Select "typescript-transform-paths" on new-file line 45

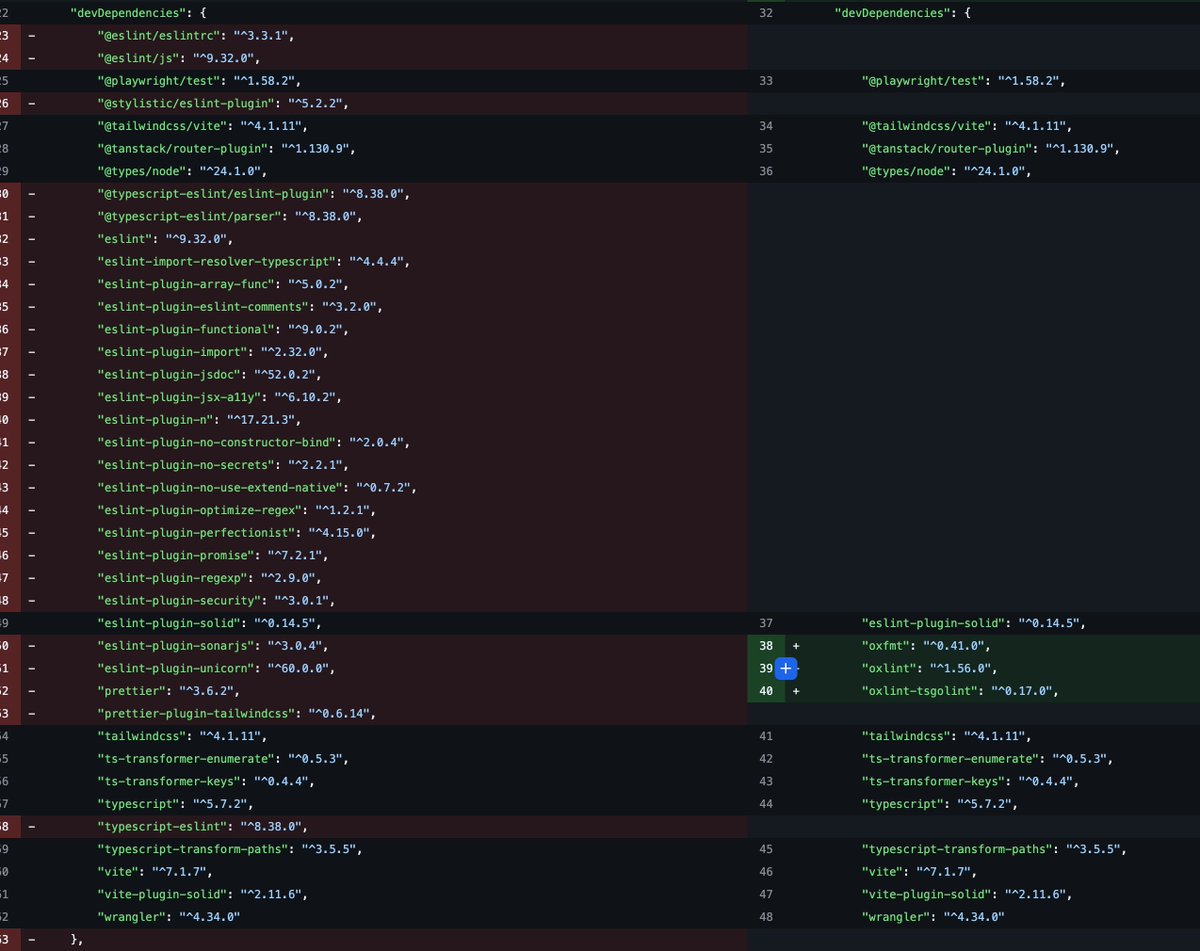pos(957,849)
